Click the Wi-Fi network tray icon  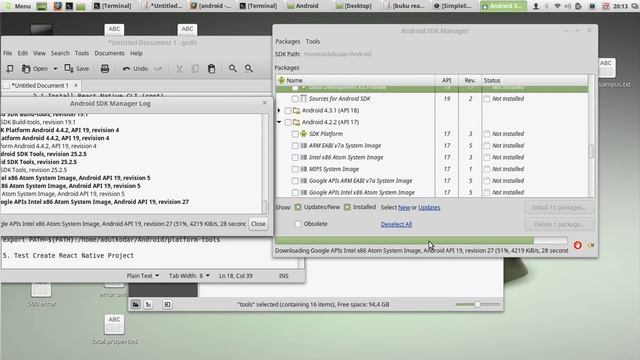click(x=558, y=6)
